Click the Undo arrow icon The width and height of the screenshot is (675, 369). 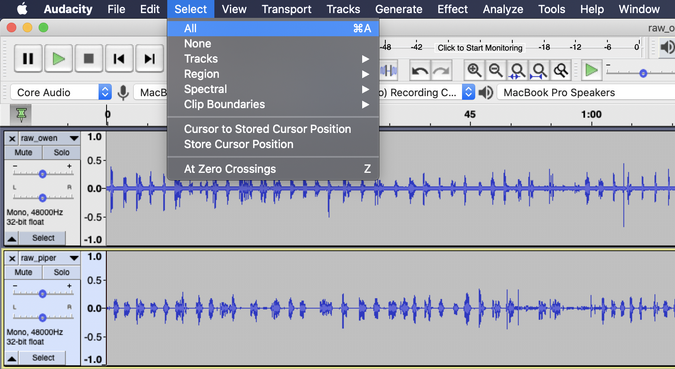click(419, 71)
